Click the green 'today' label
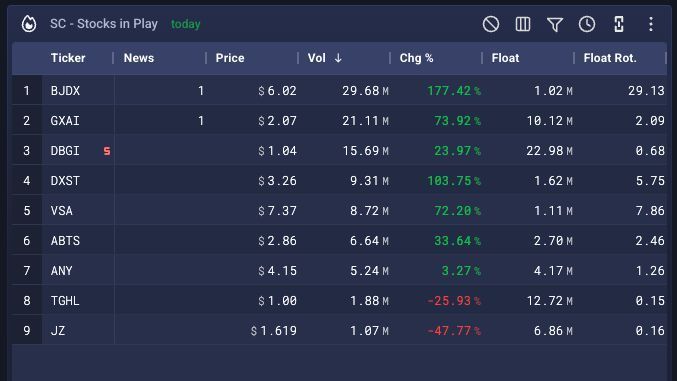677x381 pixels. tap(186, 24)
